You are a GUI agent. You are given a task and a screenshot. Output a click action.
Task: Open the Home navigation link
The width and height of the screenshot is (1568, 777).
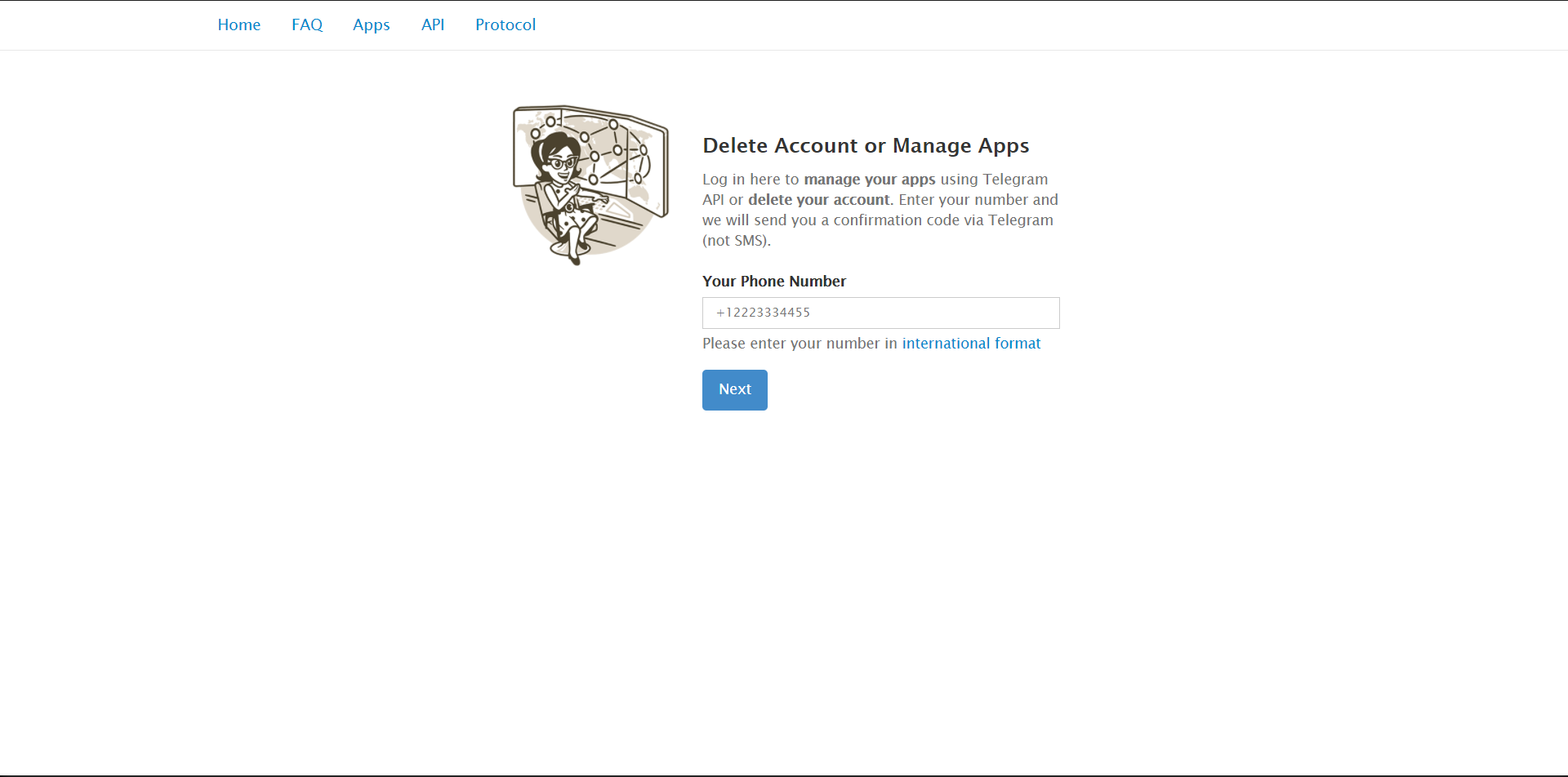click(238, 25)
